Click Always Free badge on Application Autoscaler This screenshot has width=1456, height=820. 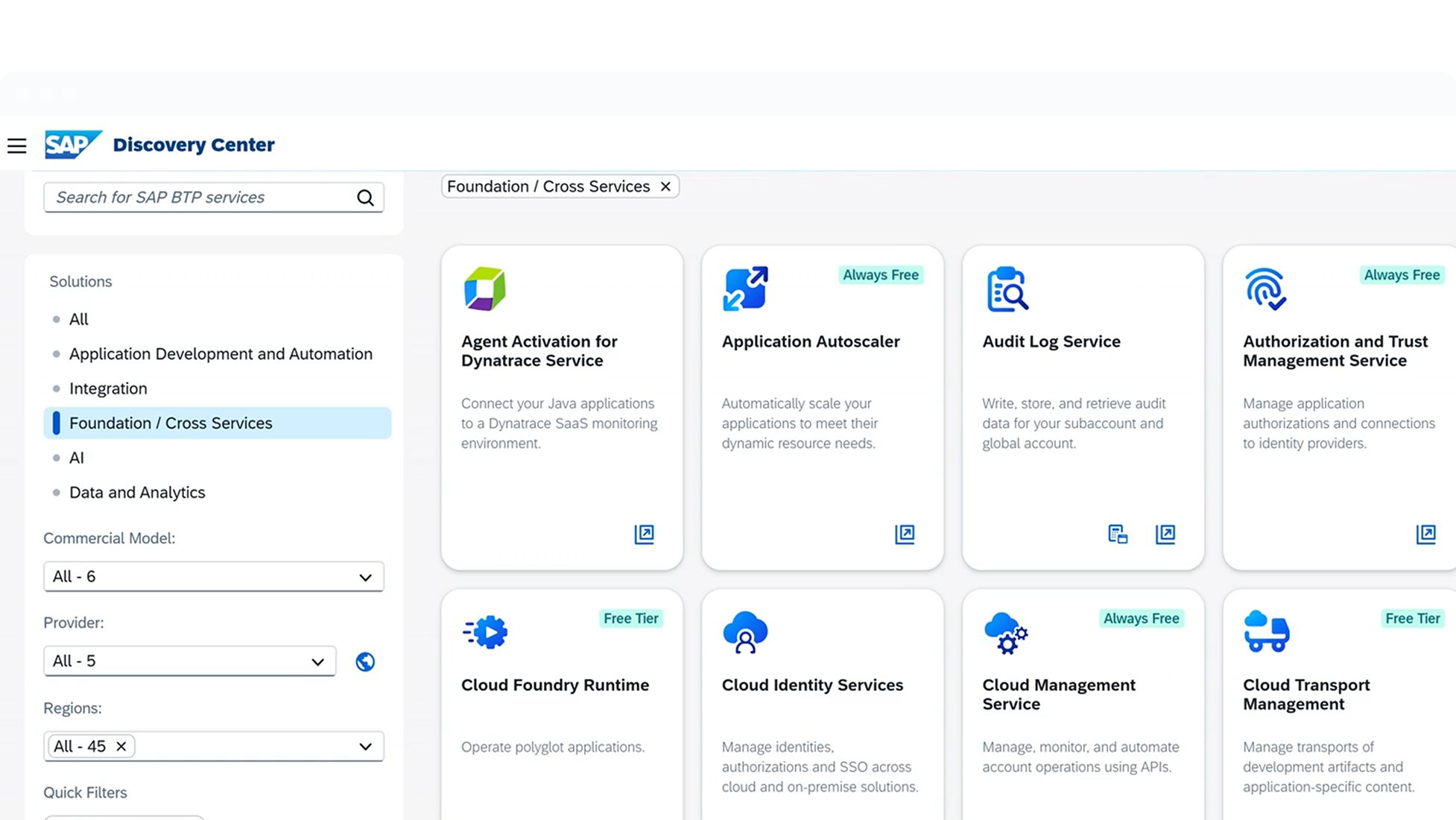pyautogui.click(x=881, y=275)
